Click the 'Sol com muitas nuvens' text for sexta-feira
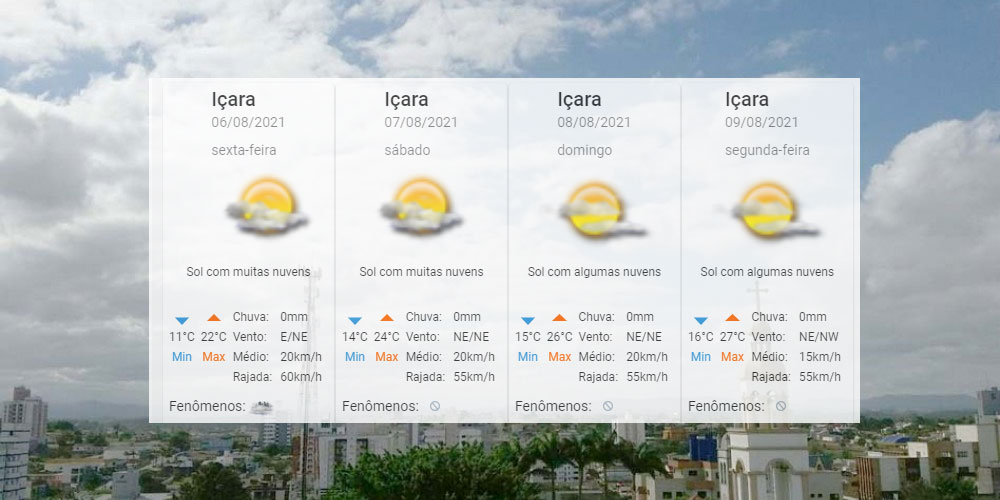 [248, 272]
